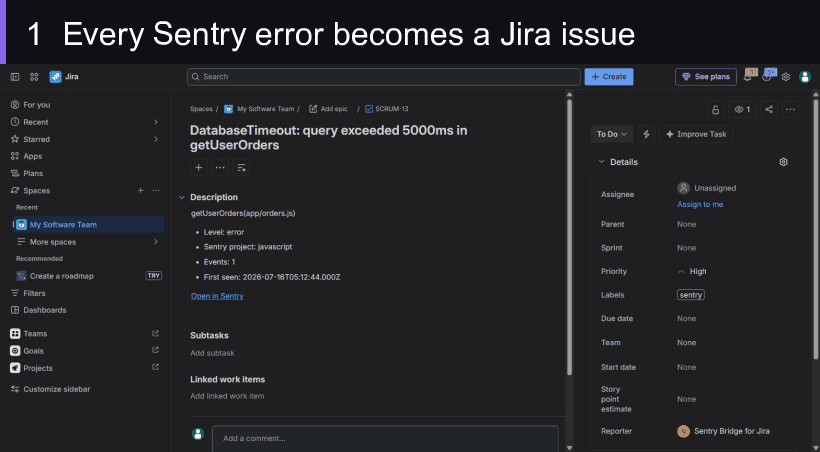Viewport: 820px width, 452px height.
Task: Open the notifications bell
Action: point(749,76)
